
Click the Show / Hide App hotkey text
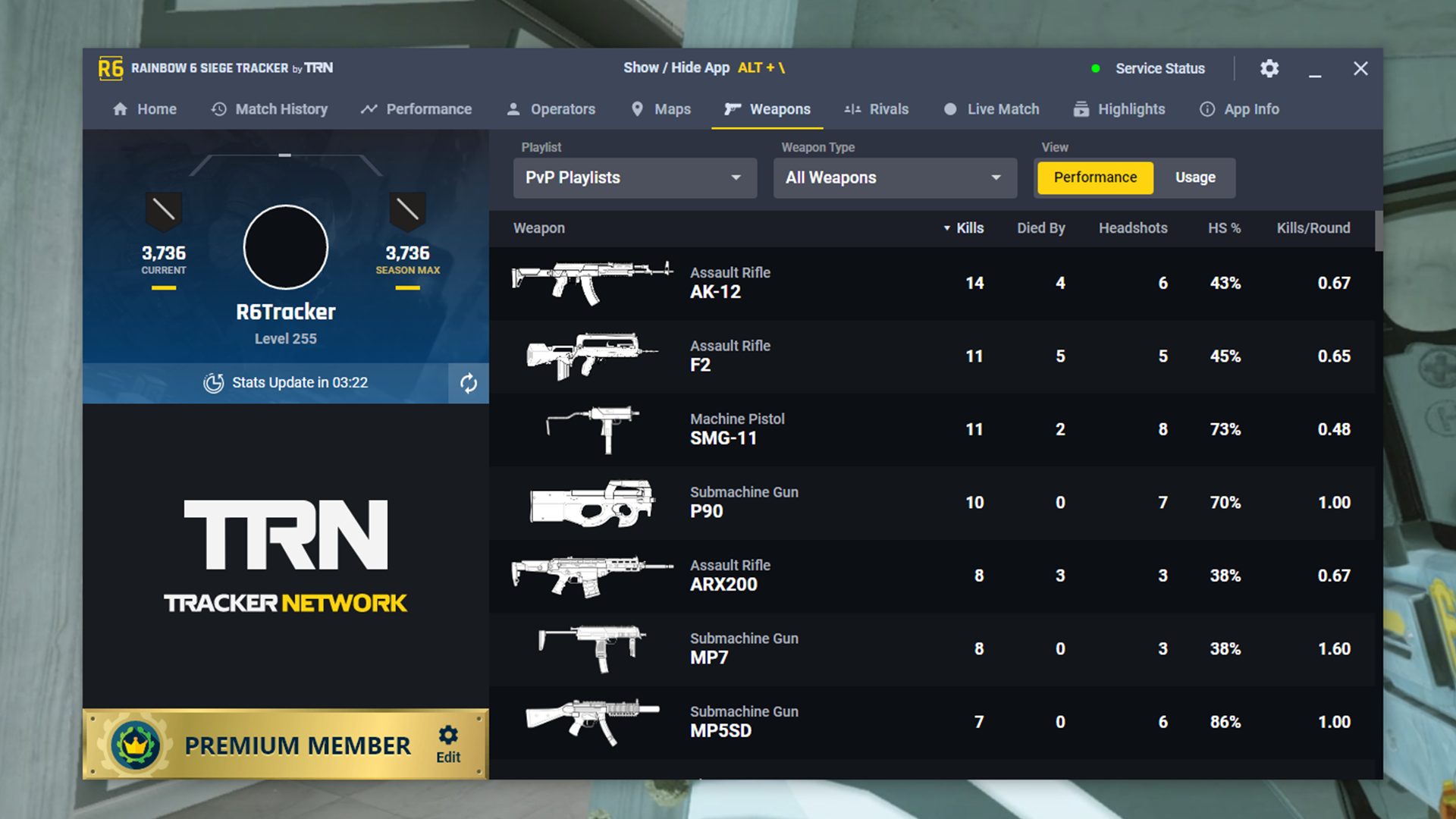704,67
